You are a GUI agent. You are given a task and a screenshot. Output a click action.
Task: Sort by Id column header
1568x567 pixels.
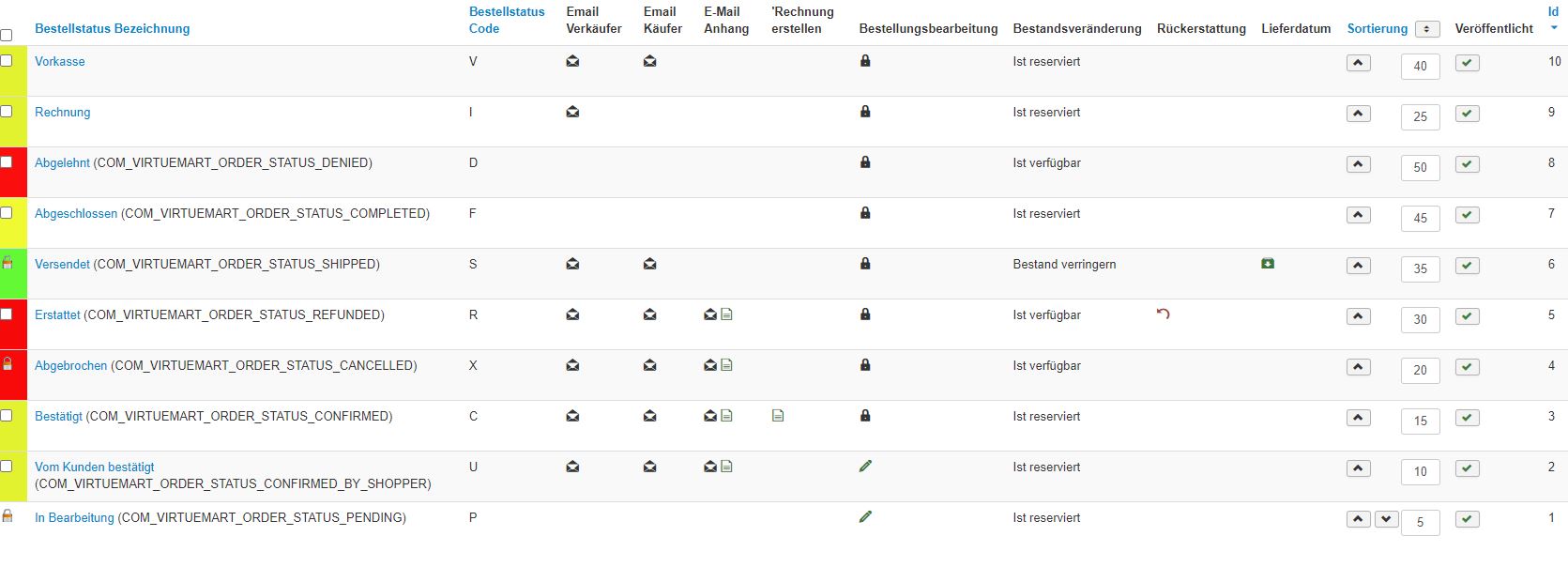[x=1553, y=12]
